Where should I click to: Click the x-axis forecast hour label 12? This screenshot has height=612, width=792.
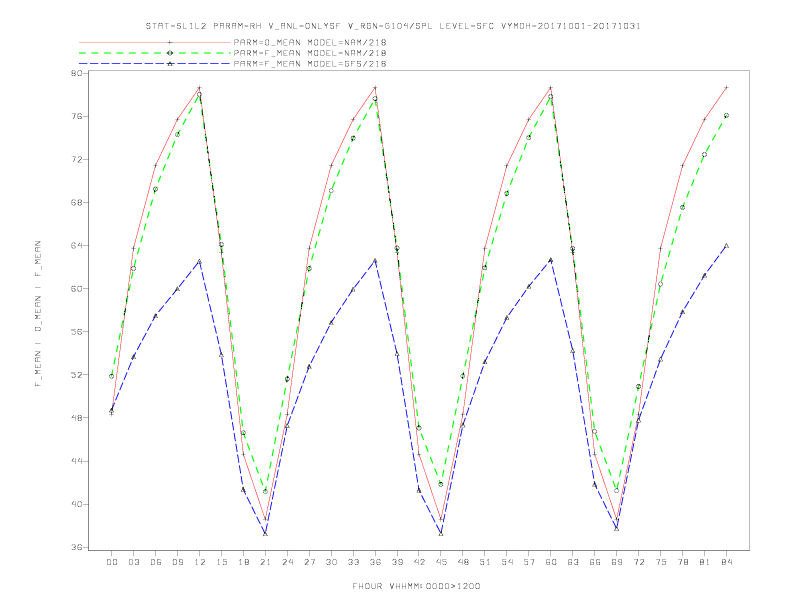point(200,562)
